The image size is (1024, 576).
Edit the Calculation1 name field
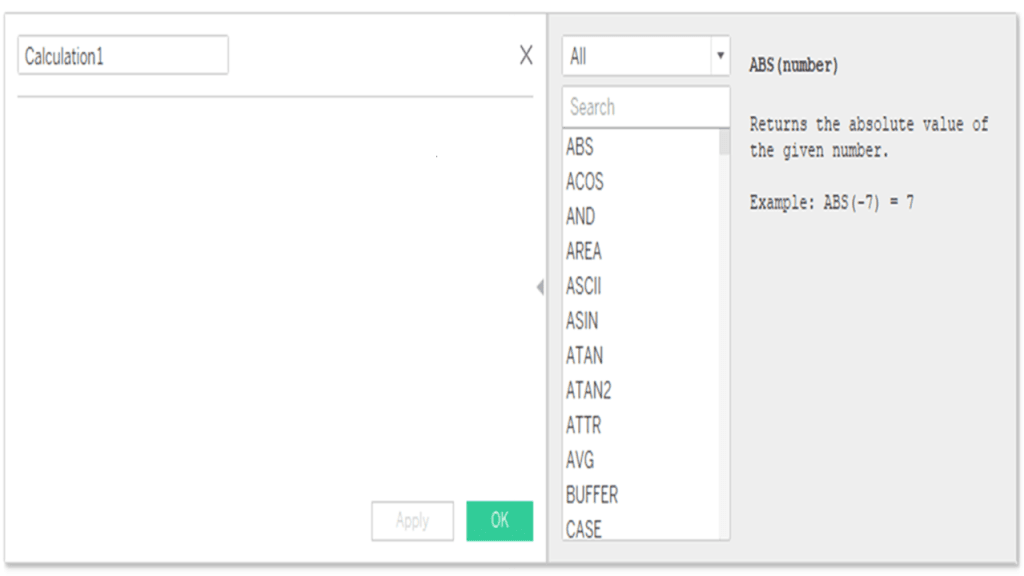pos(123,56)
